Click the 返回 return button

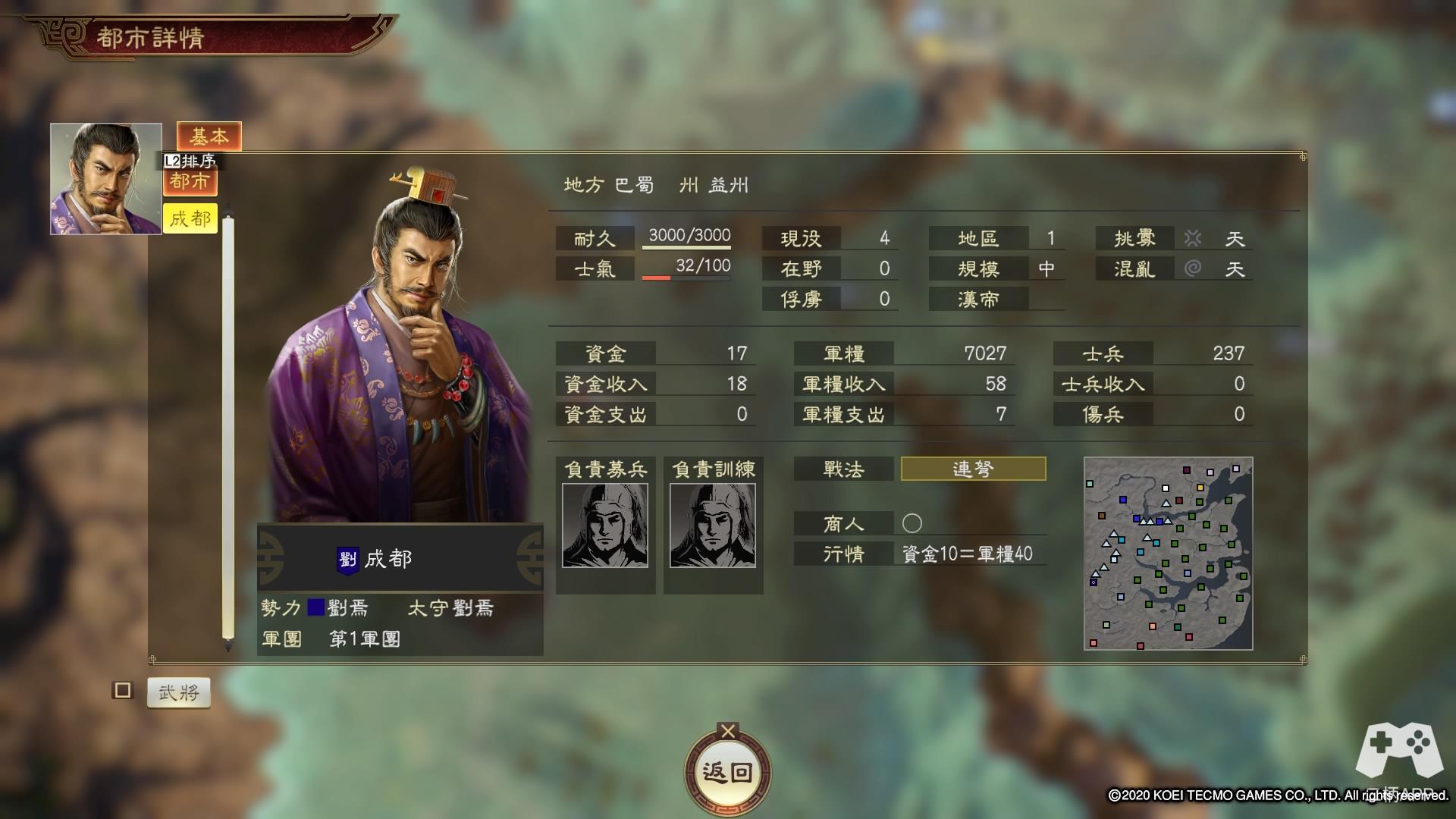(x=727, y=773)
